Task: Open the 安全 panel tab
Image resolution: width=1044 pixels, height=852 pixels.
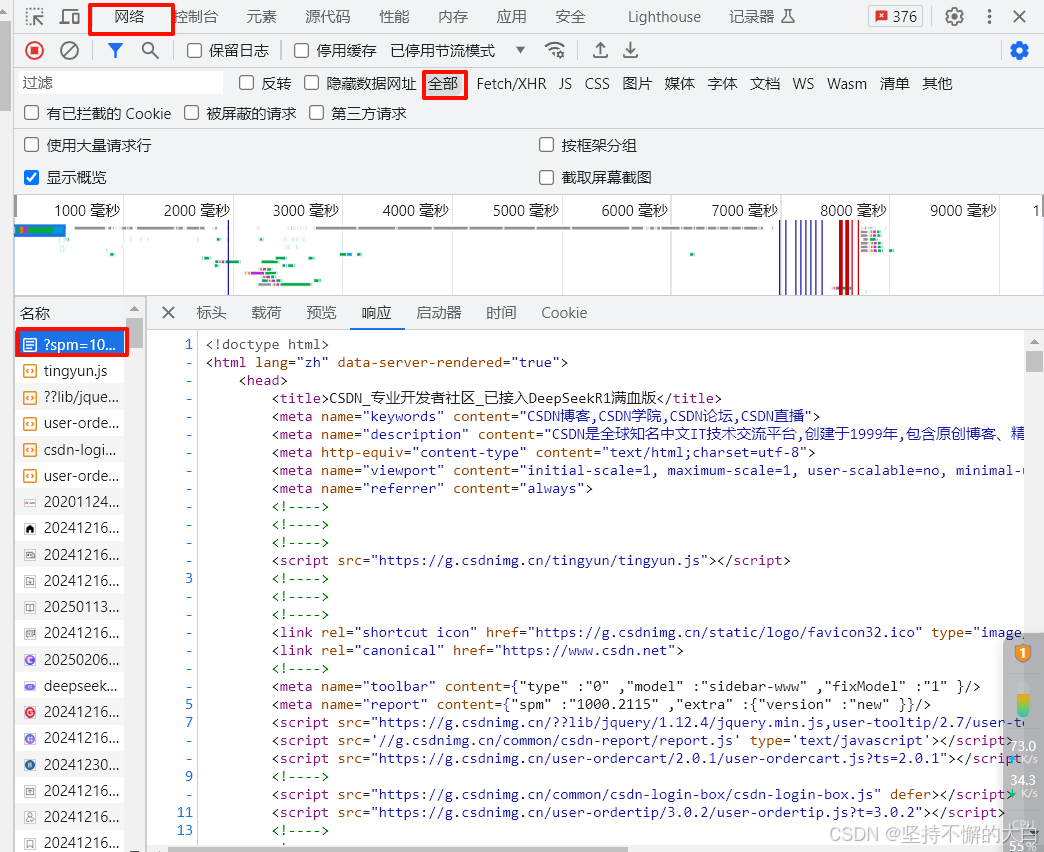Action: pyautogui.click(x=570, y=17)
